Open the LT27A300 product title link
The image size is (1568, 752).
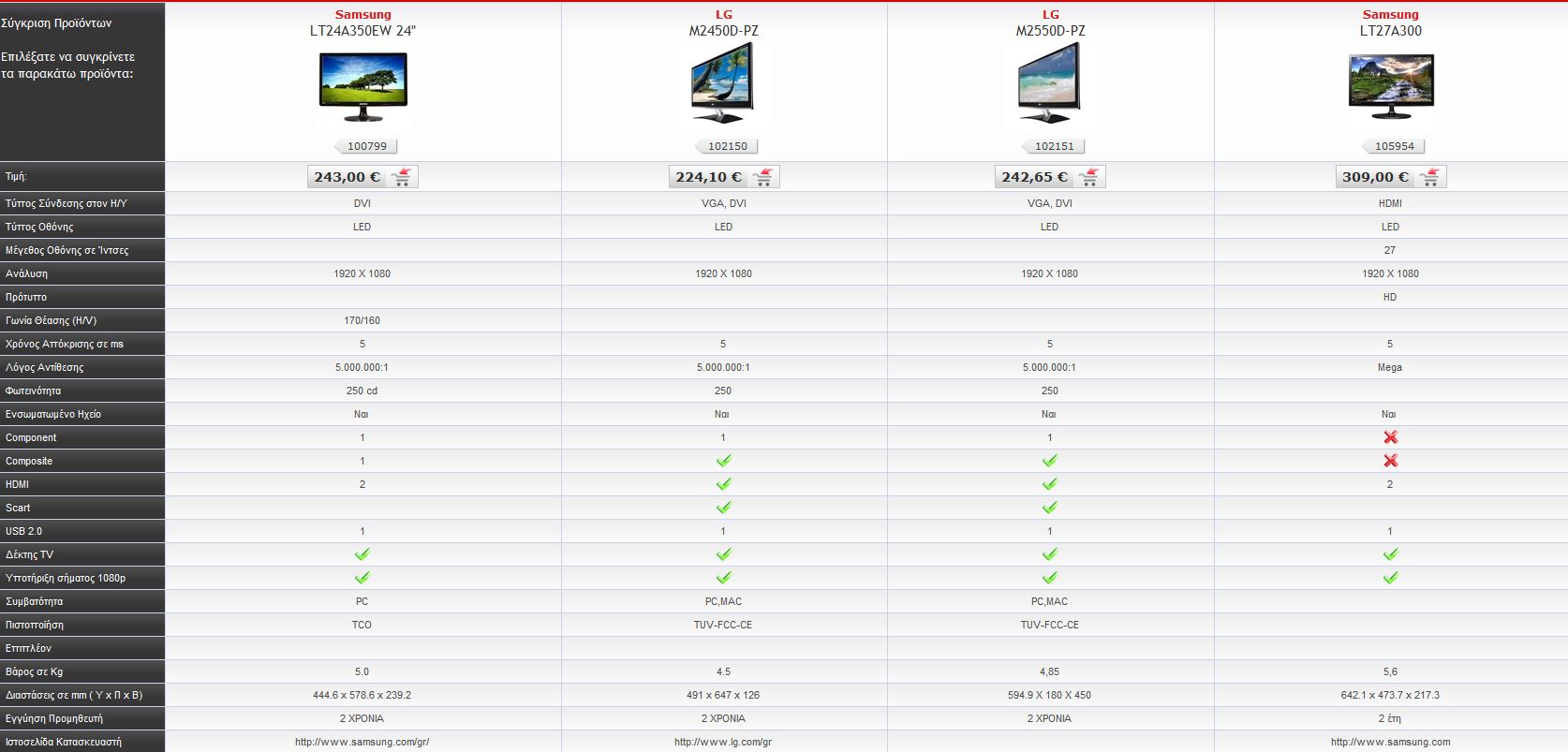[1390, 31]
